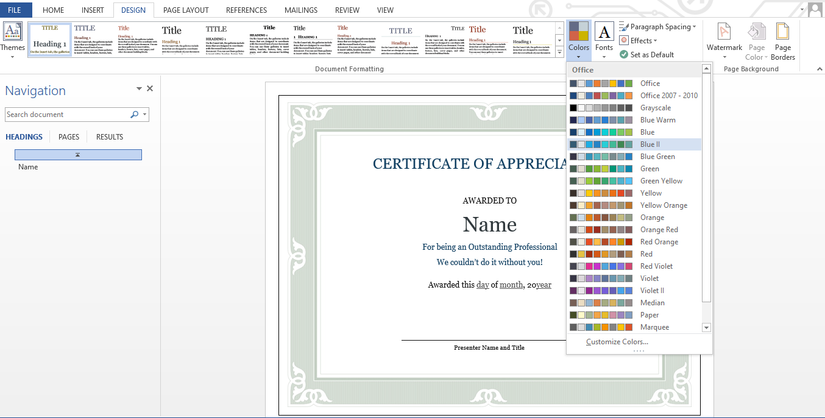Click the Set as Default checkmark
The image size is (825, 418).
tap(624, 54)
